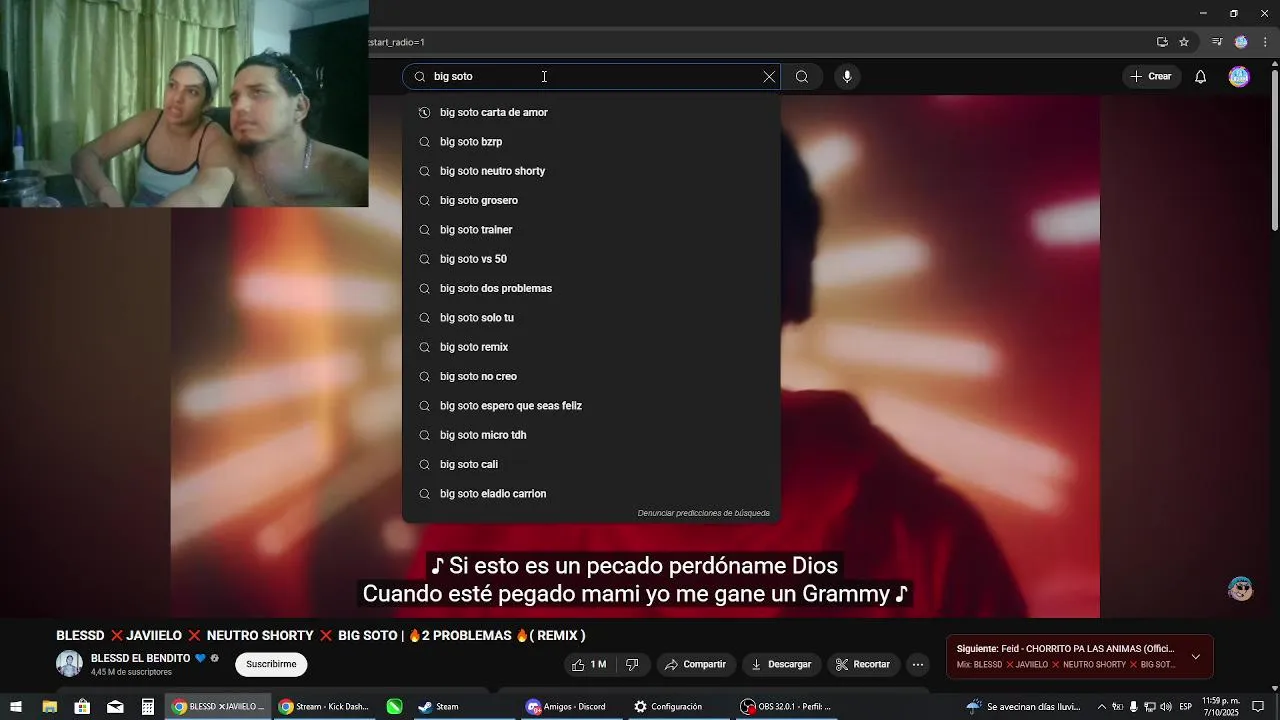Viewport: 1280px width, 720px height.
Task: Click the Chrome install app icon in address bar
Action: click(x=1162, y=42)
